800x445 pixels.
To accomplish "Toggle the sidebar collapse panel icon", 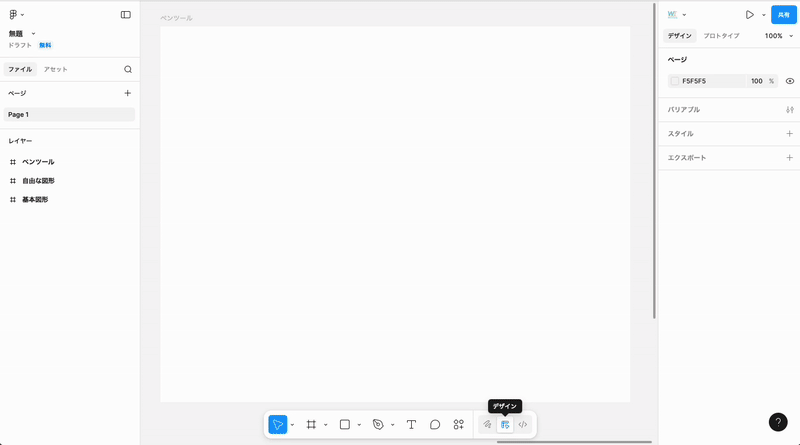I will pyautogui.click(x=125, y=15).
